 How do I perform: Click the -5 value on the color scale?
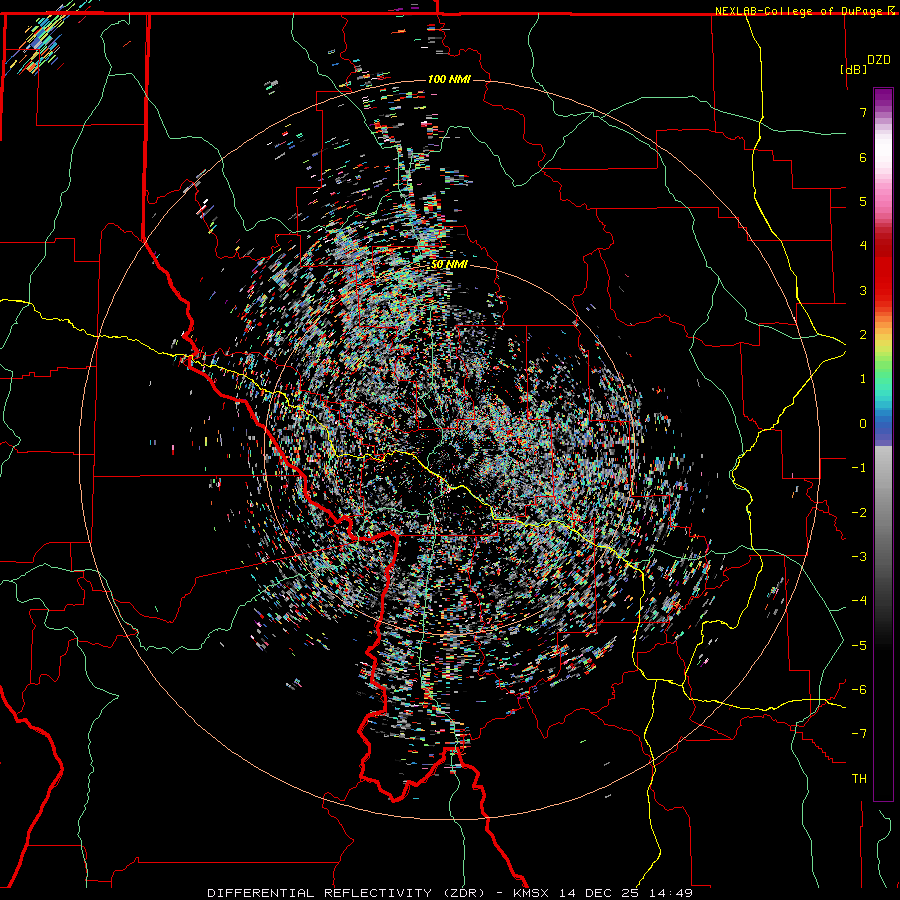pos(859,646)
